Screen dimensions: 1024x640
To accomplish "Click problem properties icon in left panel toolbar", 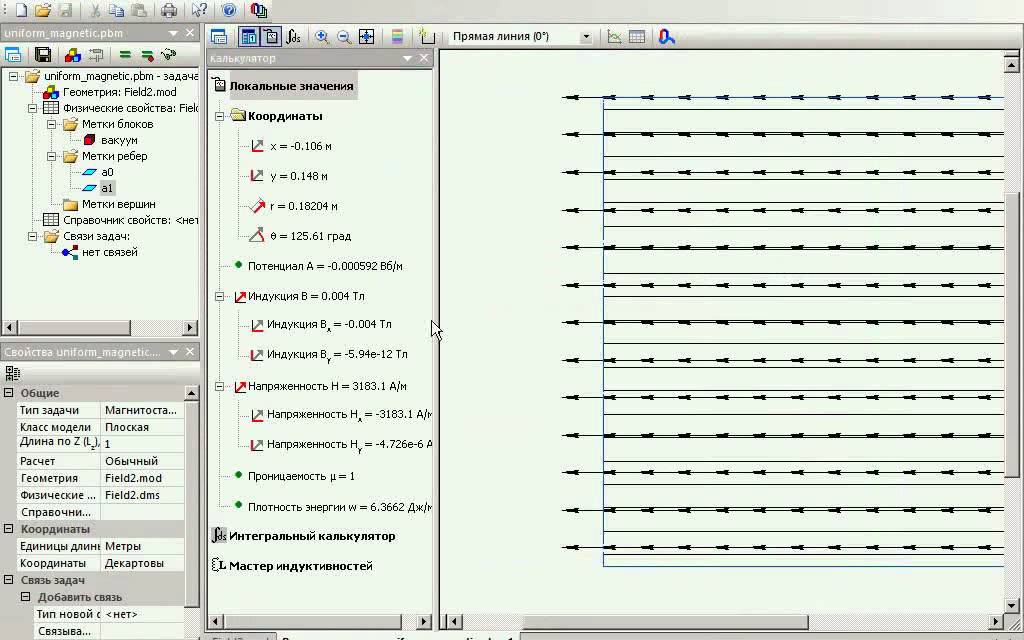I will (x=13, y=55).
